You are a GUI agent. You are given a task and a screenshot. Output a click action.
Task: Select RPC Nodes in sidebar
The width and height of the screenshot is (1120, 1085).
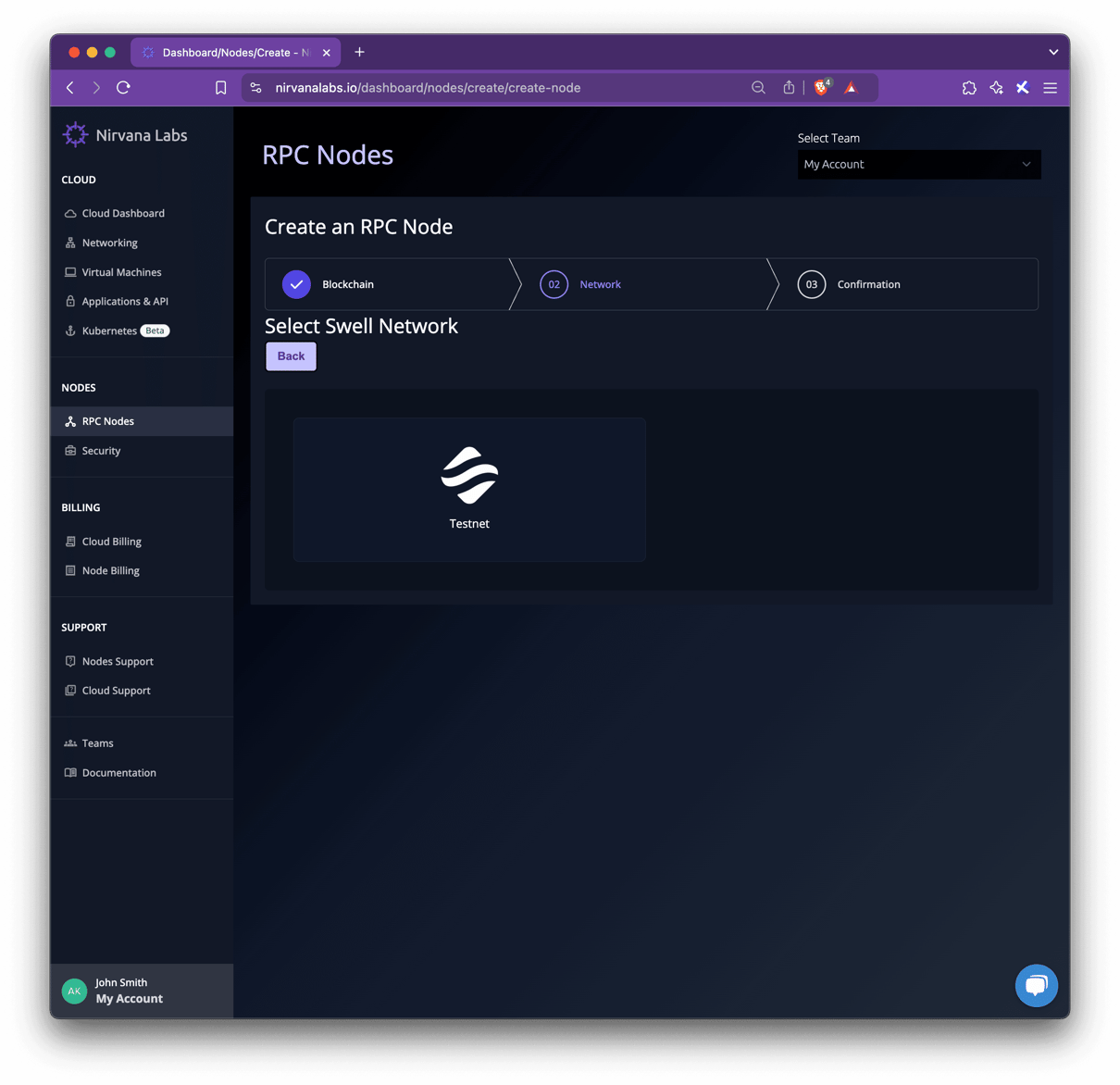tap(142, 421)
